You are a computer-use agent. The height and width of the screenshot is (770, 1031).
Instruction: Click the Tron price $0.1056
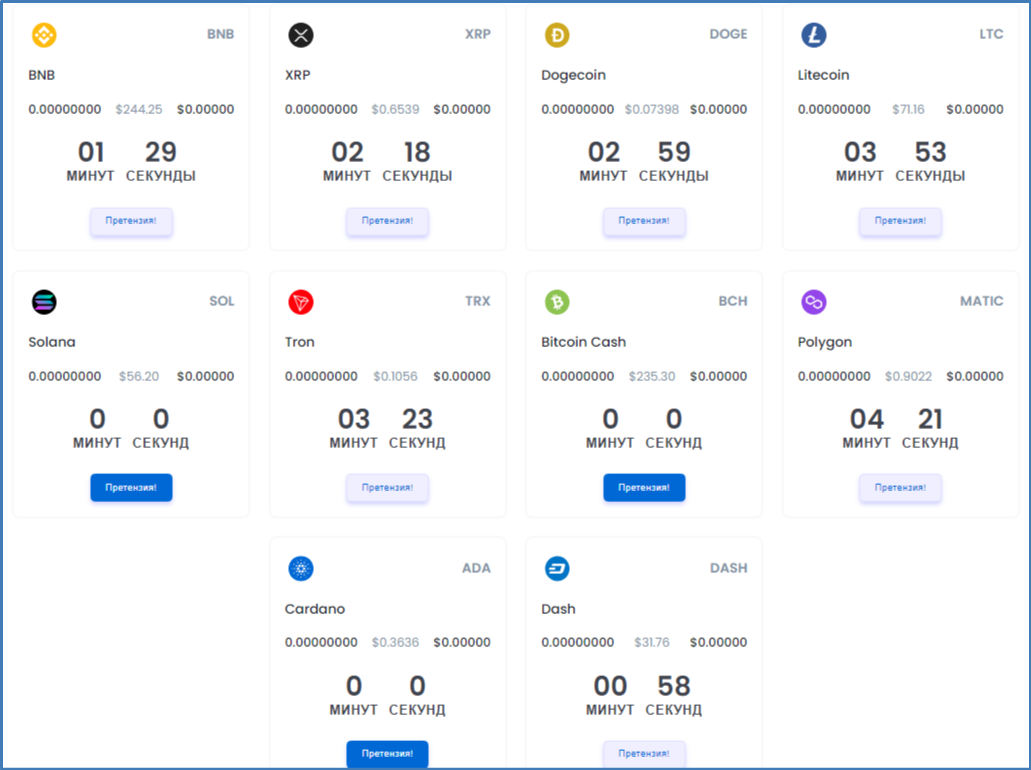395,376
